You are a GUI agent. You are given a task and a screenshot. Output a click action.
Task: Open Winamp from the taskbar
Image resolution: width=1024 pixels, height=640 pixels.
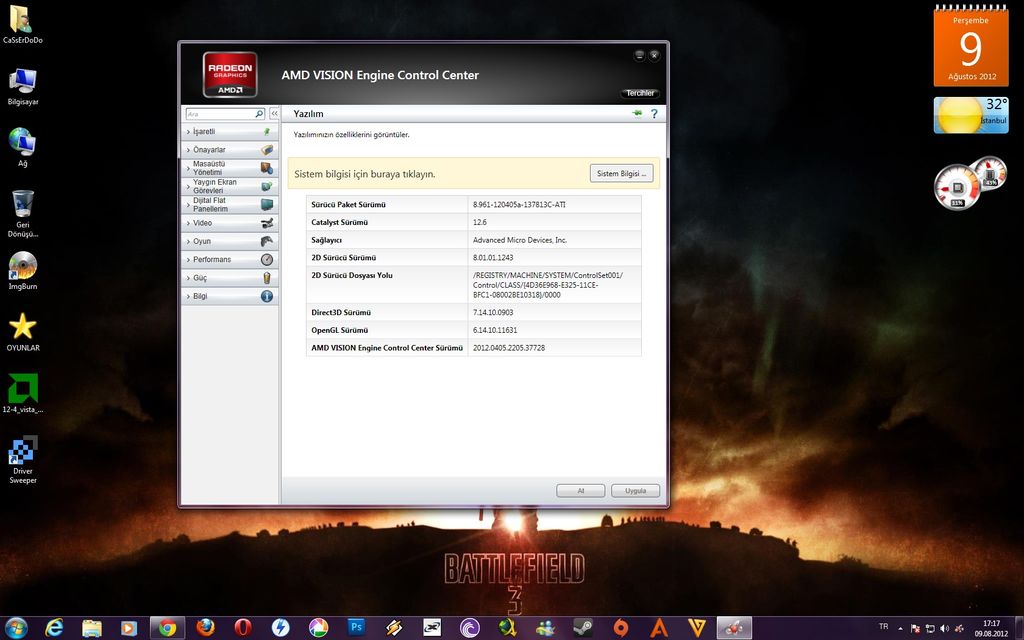(x=394, y=628)
